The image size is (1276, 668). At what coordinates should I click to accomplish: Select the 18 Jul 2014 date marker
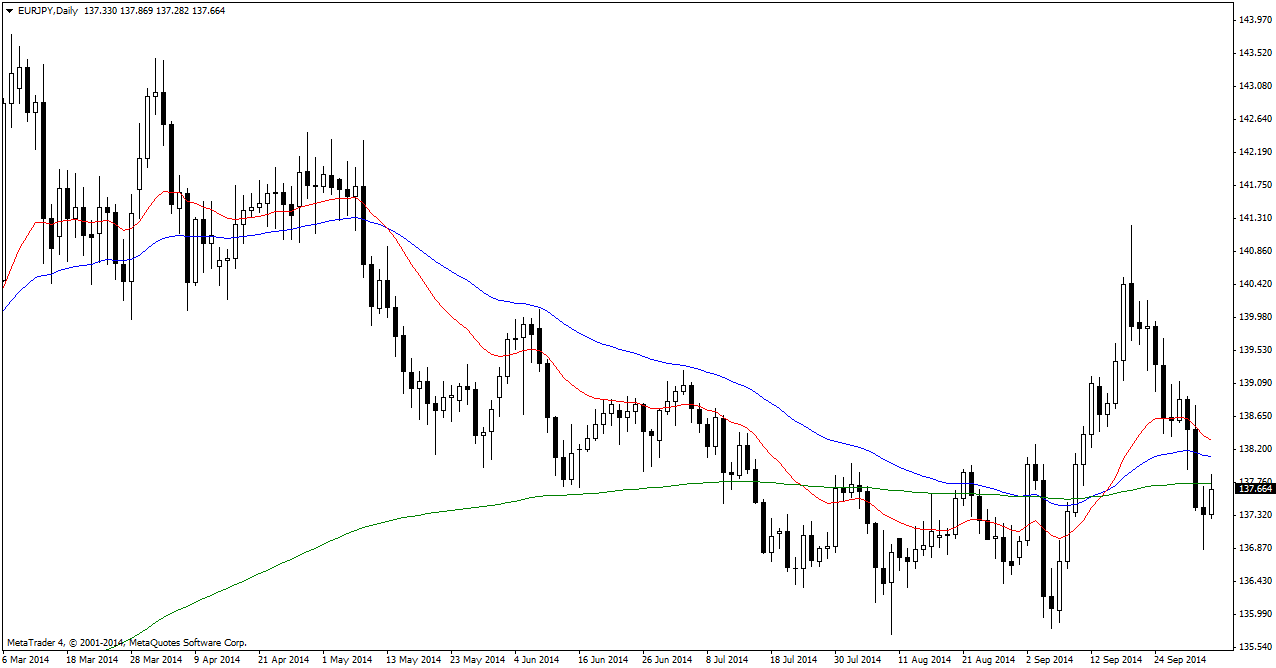click(x=792, y=660)
